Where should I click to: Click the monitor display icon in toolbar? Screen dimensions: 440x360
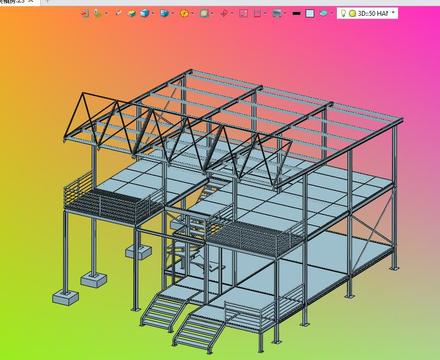277,14
